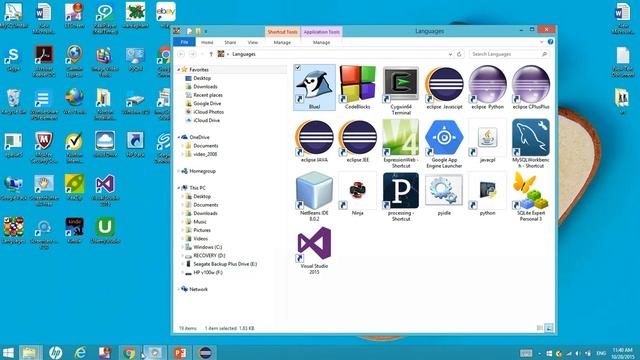The width and height of the screenshot is (640, 360).
Task: Open Manage under Shortcut Tools
Action: [282, 42]
